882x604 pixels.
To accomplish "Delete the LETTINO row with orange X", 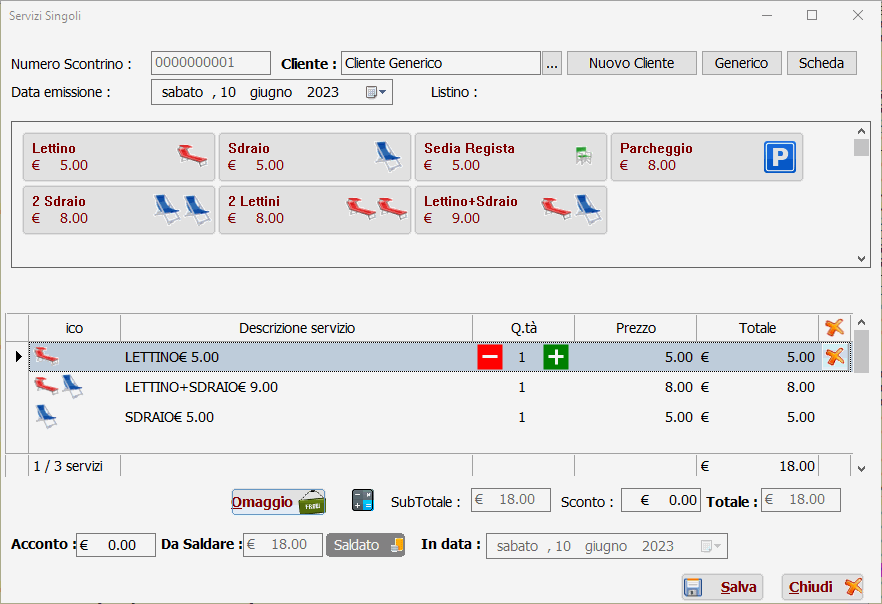I will 835,357.
